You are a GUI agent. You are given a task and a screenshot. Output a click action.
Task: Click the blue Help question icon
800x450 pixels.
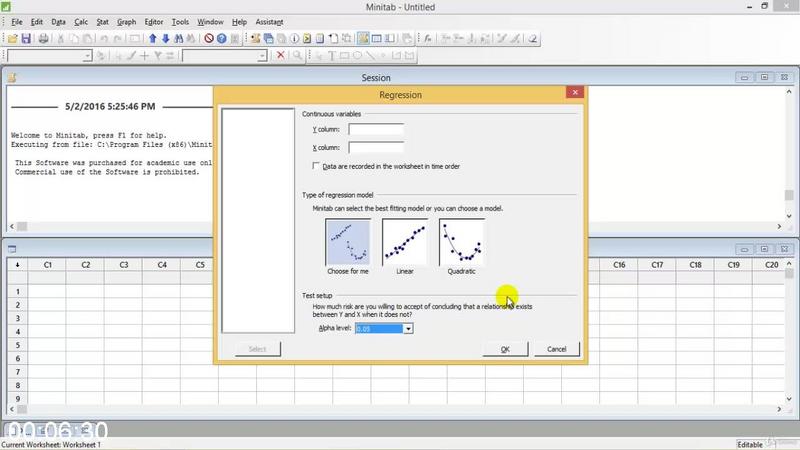[221, 39]
